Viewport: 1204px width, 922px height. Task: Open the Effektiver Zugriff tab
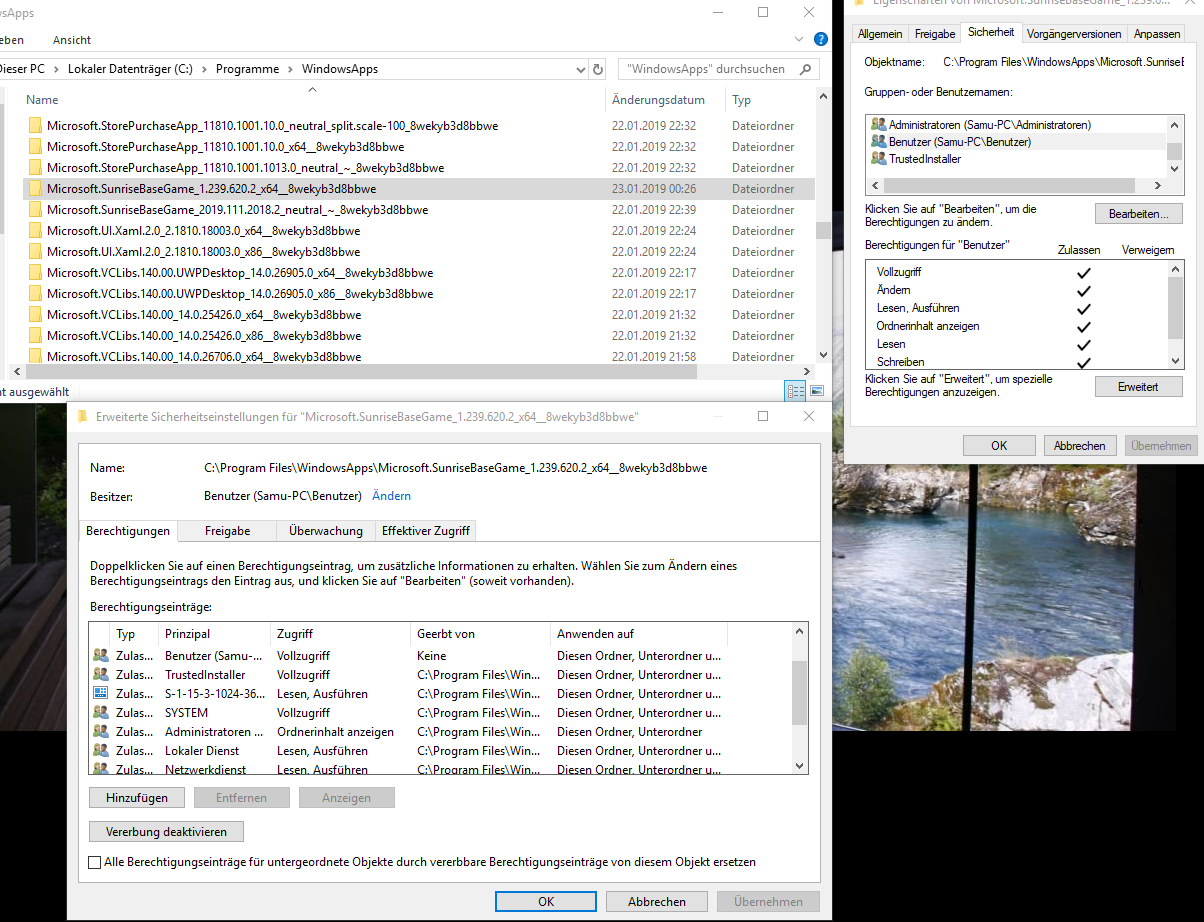coord(425,531)
